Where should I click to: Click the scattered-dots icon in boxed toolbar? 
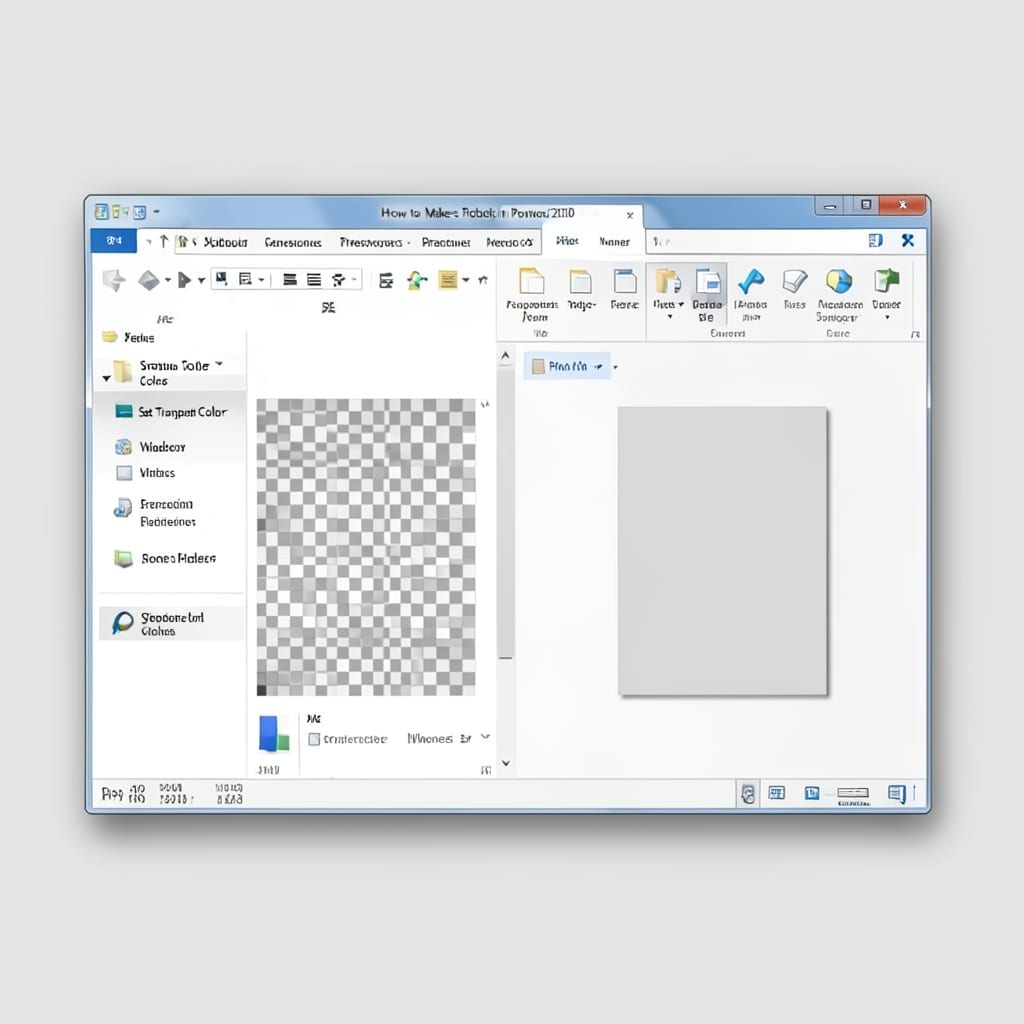tap(338, 280)
